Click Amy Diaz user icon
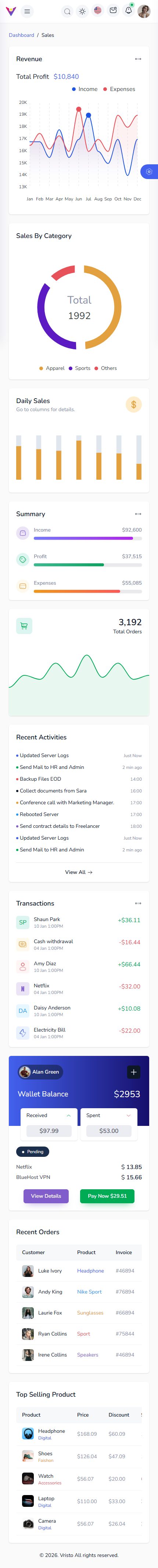Image resolution: width=158 pixels, height=1568 pixels. (22, 967)
